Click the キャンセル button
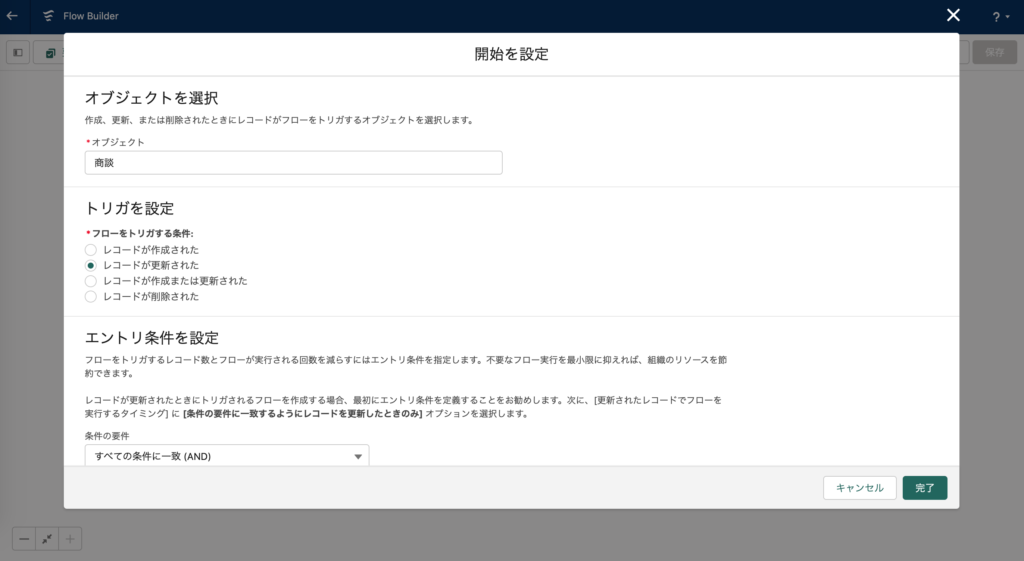 tap(859, 488)
